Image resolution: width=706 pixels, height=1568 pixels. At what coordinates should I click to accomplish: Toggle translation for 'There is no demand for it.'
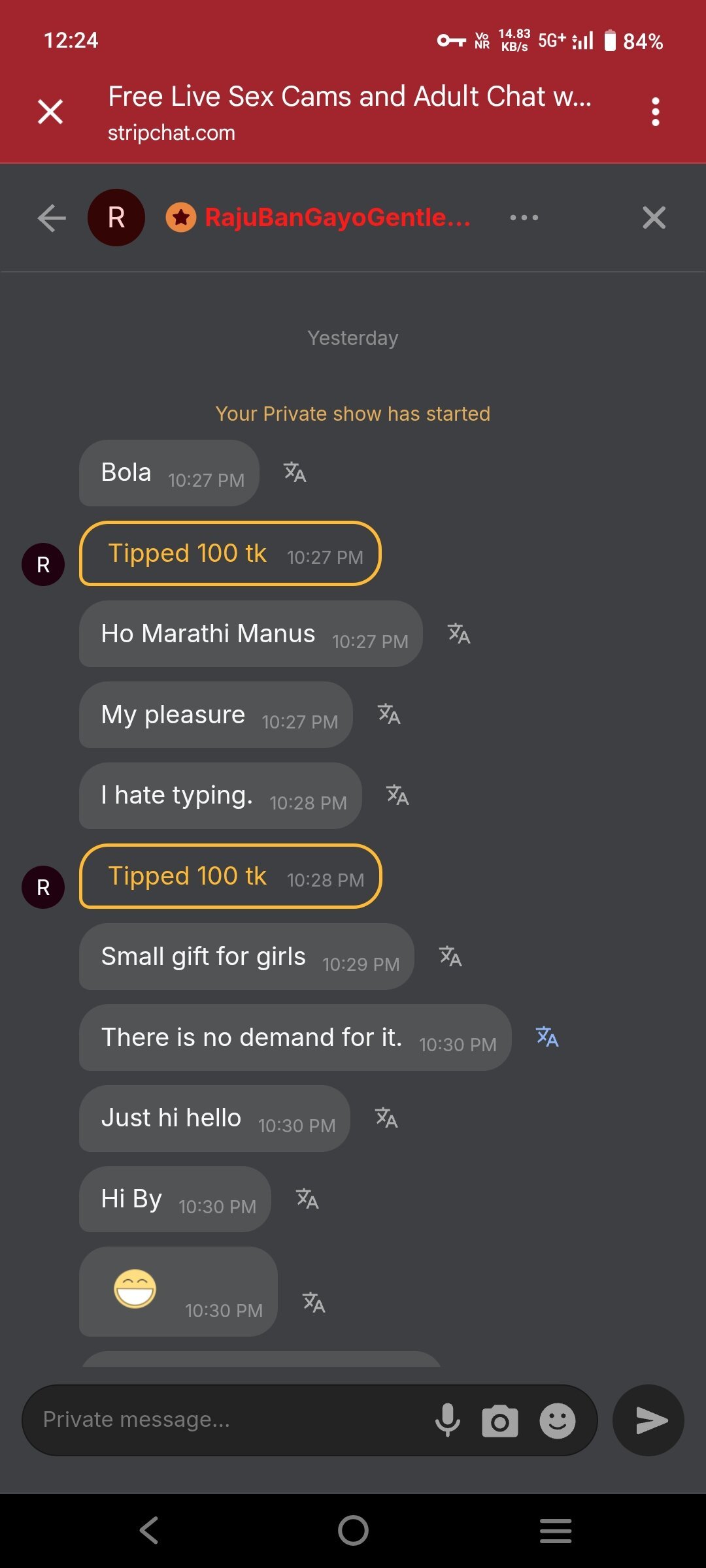click(x=547, y=1037)
